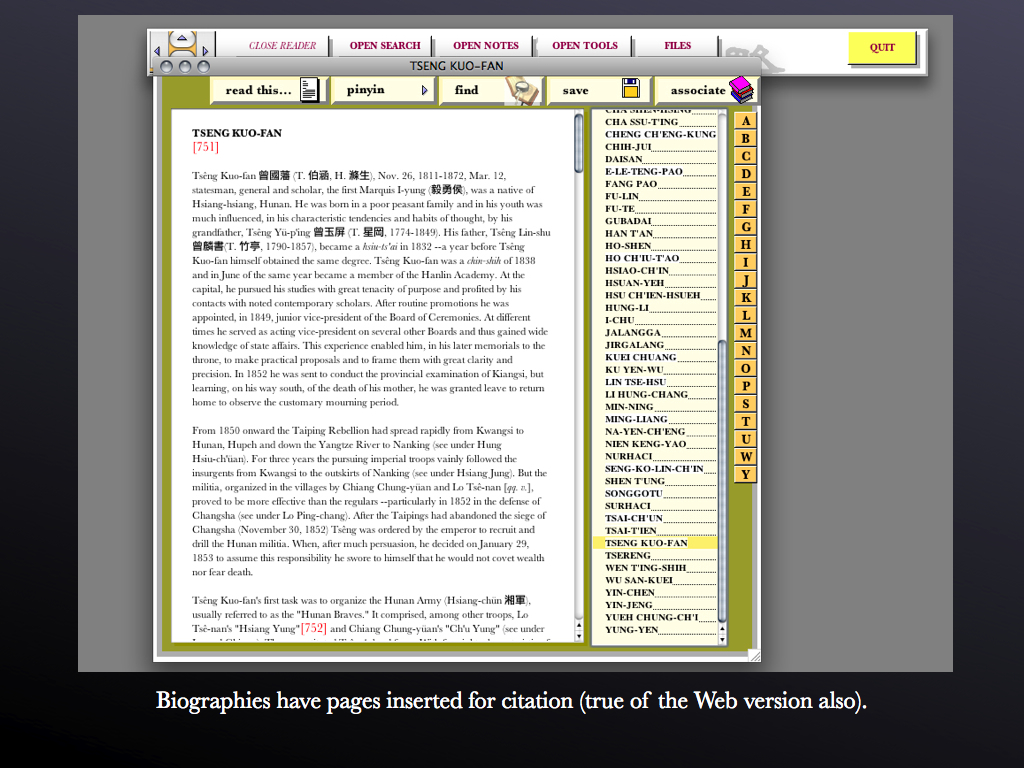Jump to letter C in index
This screenshot has height=768, width=1024.
[745, 156]
